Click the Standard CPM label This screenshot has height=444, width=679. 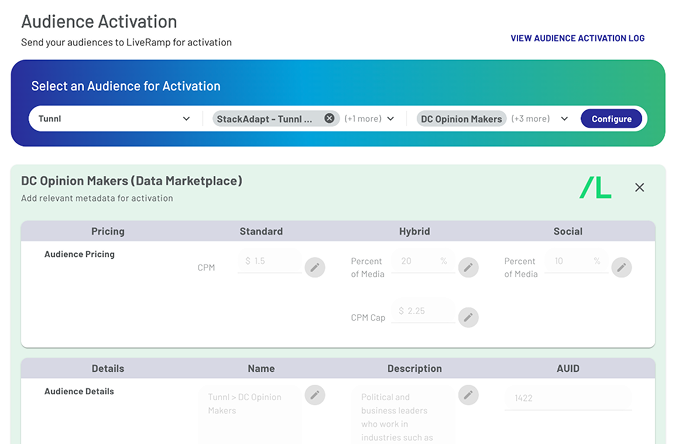[x=206, y=268]
